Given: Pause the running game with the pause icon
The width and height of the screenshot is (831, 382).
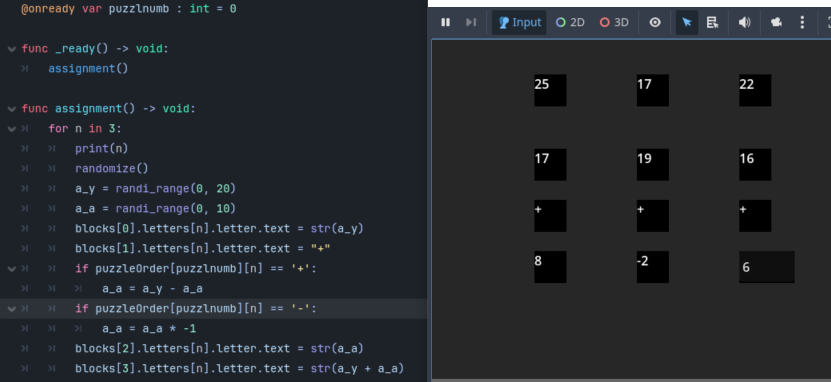Looking at the screenshot, I should pos(446,22).
